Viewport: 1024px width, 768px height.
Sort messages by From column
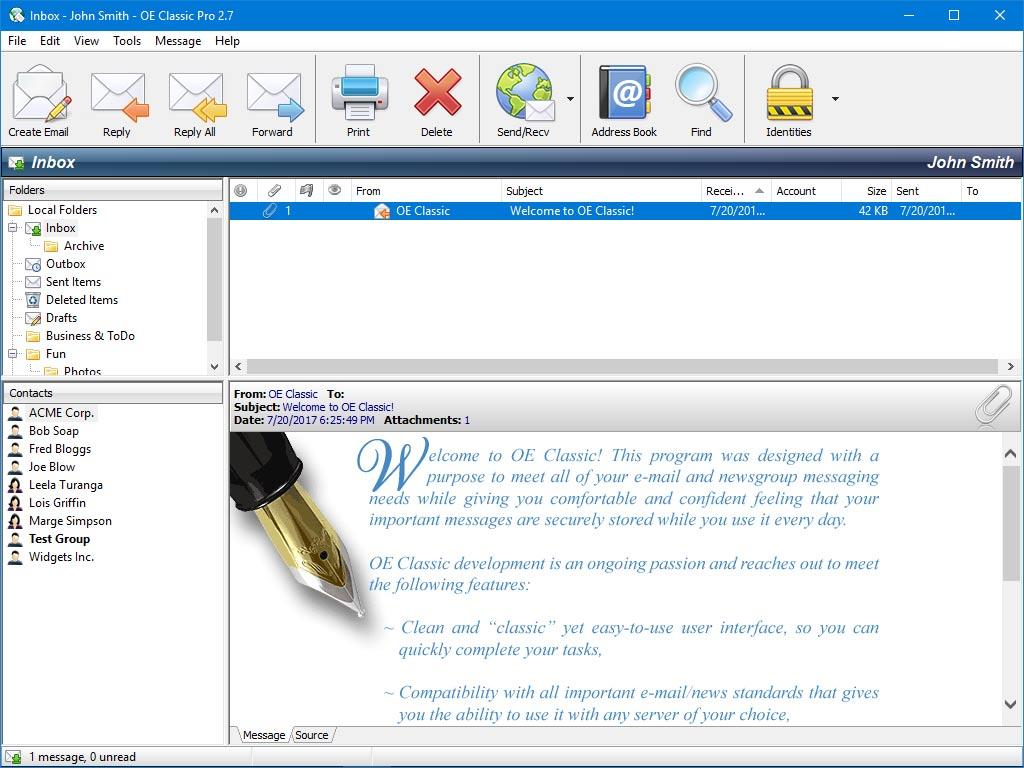pos(426,191)
